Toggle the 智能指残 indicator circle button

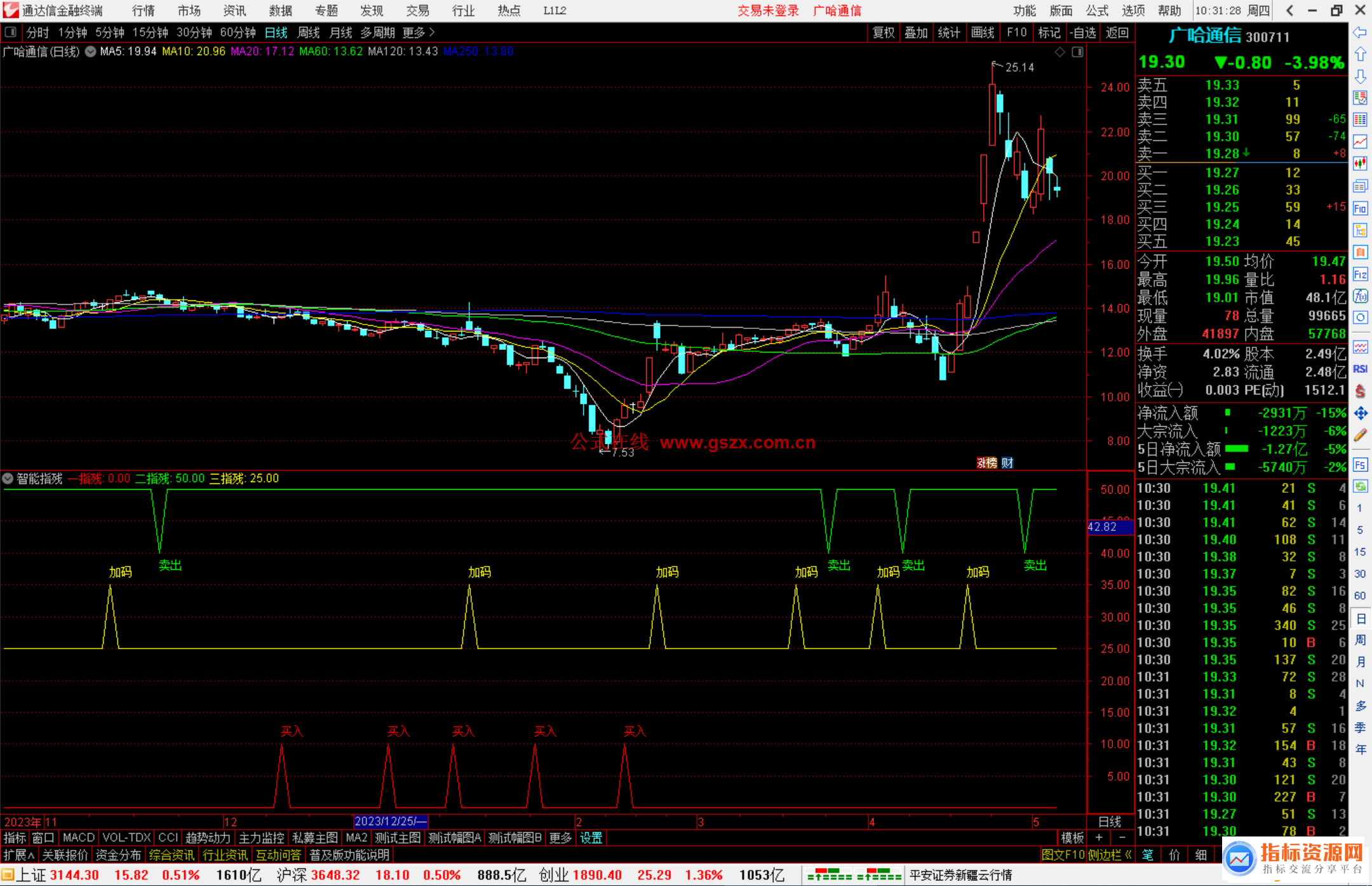[x=8, y=478]
